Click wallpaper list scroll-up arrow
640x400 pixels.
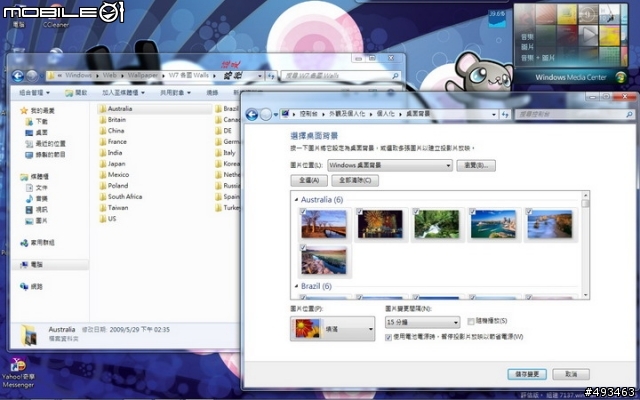pyautogui.click(x=586, y=195)
